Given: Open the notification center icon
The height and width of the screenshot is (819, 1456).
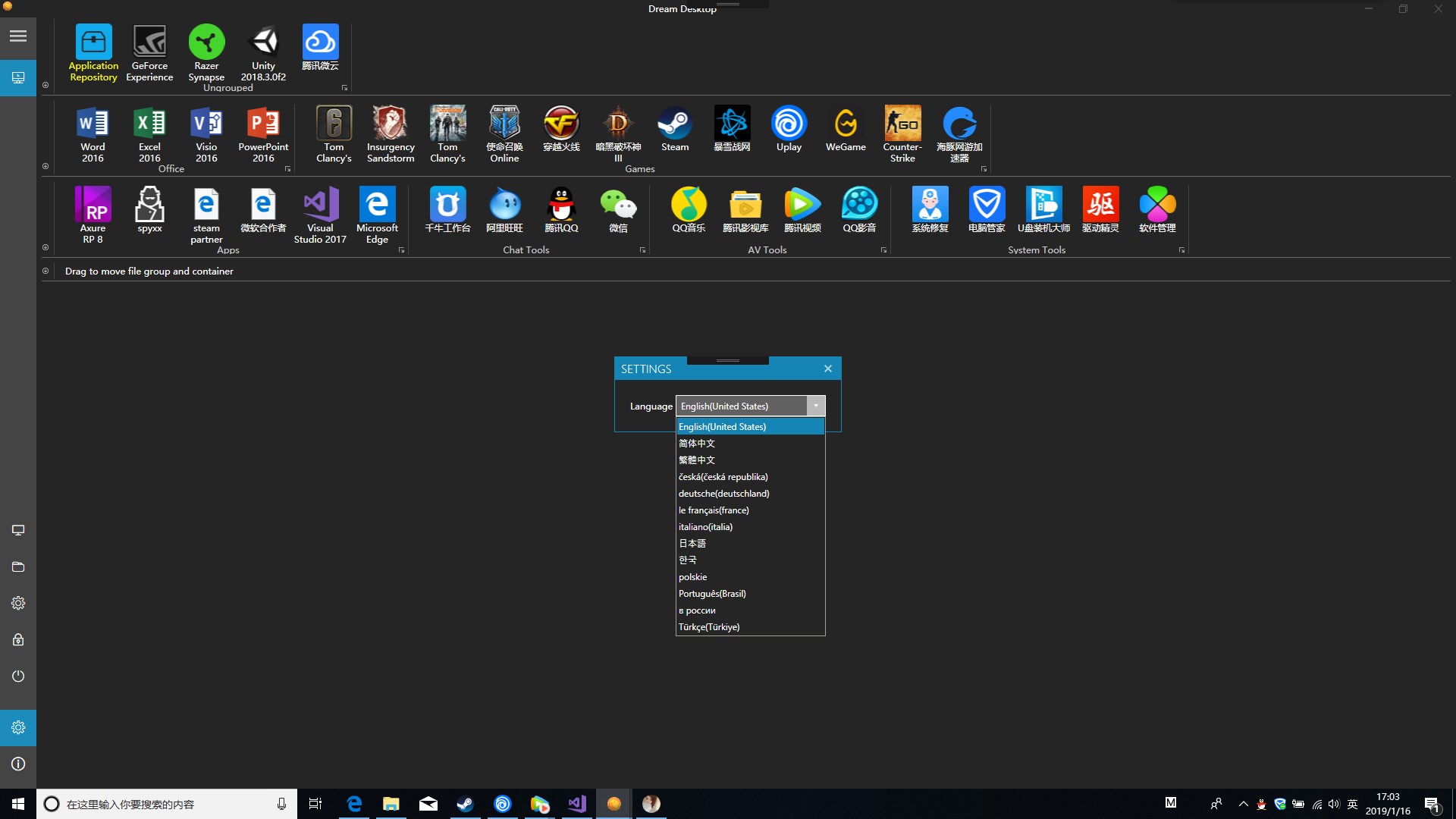Looking at the screenshot, I should tap(1432, 804).
